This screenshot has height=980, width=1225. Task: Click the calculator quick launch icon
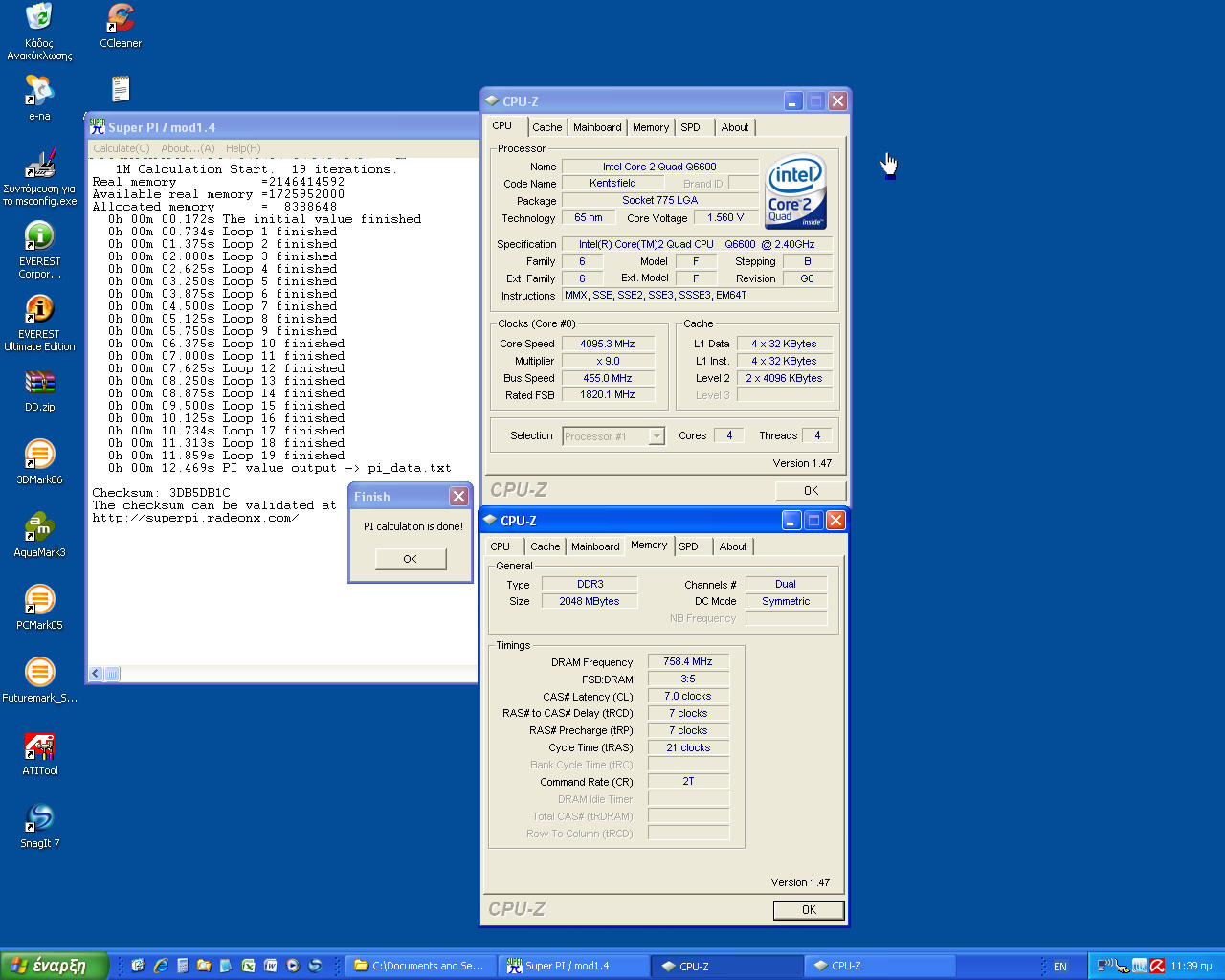[182, 966]
